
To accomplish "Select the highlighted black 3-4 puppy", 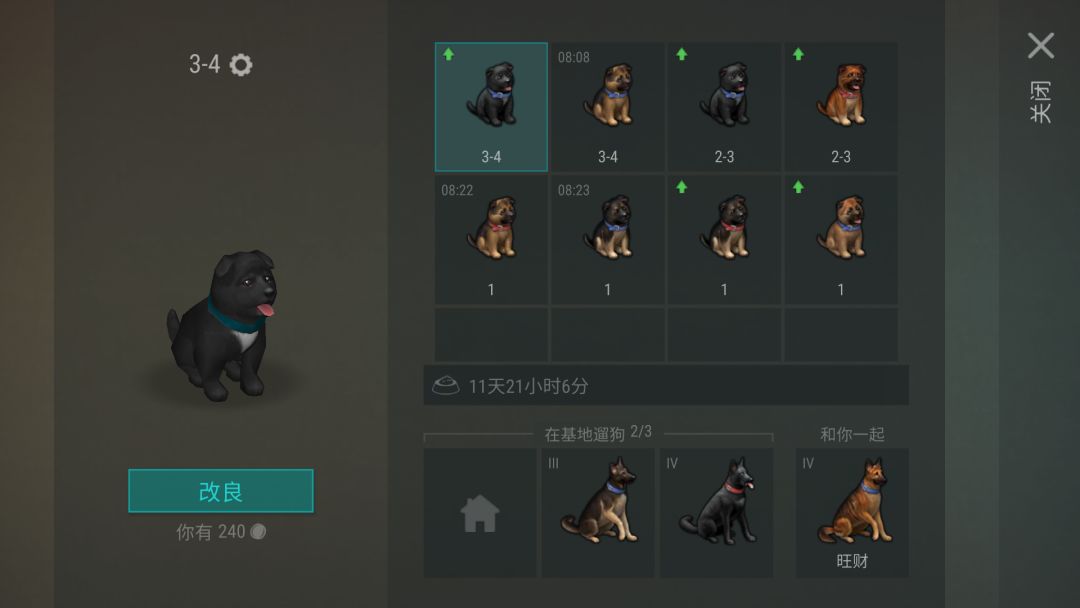I will click(x=491, y=107).
